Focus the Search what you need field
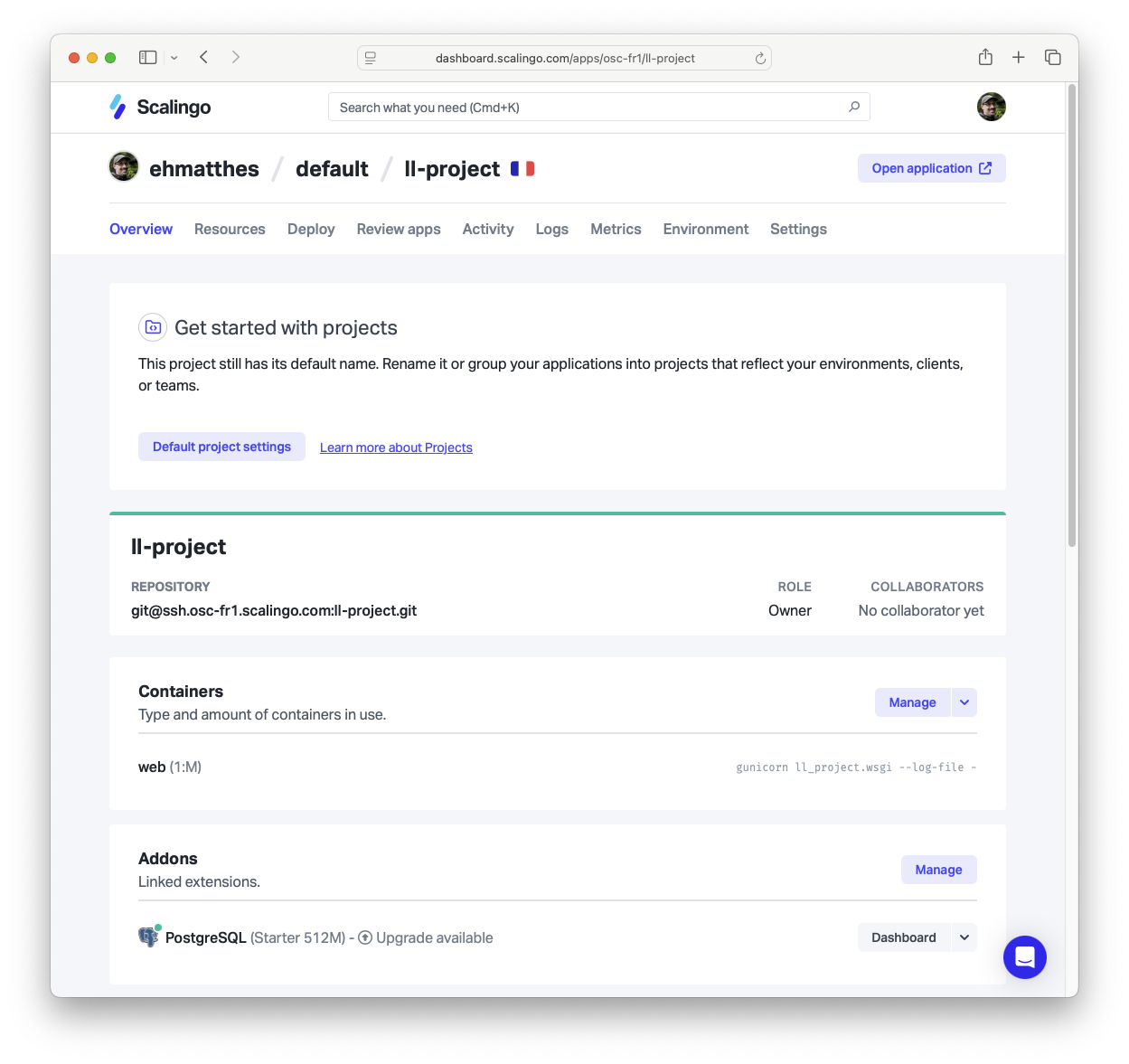Image resolution: width=1129 pixels, height=1064 pixels. (599, 107)
